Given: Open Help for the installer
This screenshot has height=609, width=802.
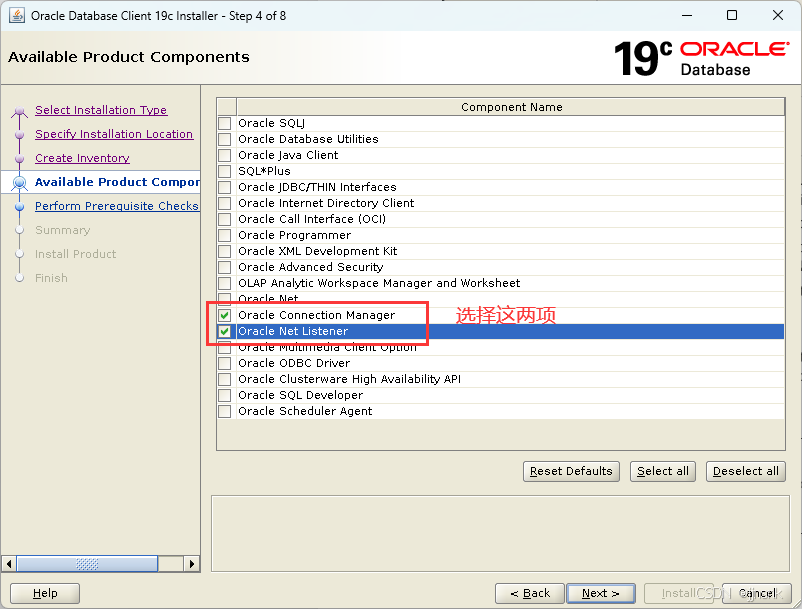Looking at the screenshot, I should 45,593.
